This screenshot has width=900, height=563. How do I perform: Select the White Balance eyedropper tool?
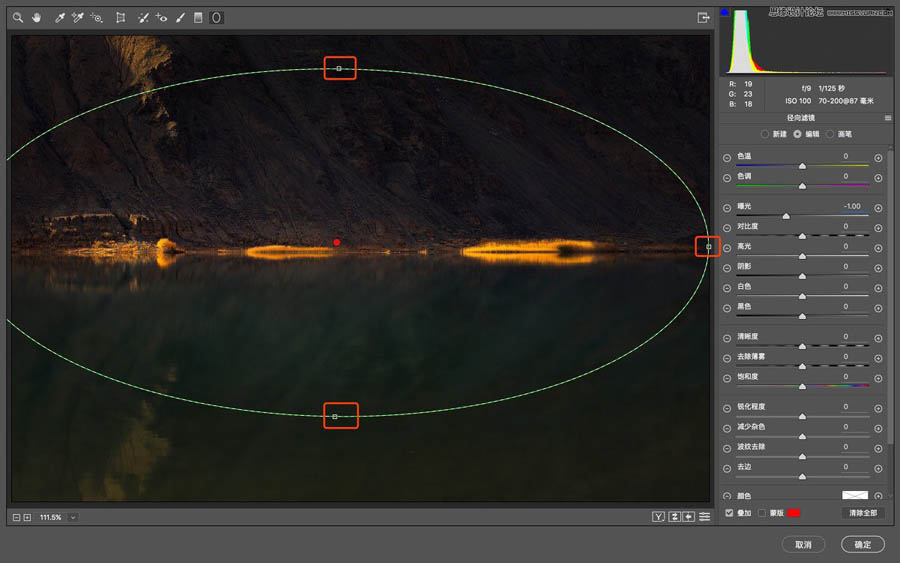pos(59,18)
